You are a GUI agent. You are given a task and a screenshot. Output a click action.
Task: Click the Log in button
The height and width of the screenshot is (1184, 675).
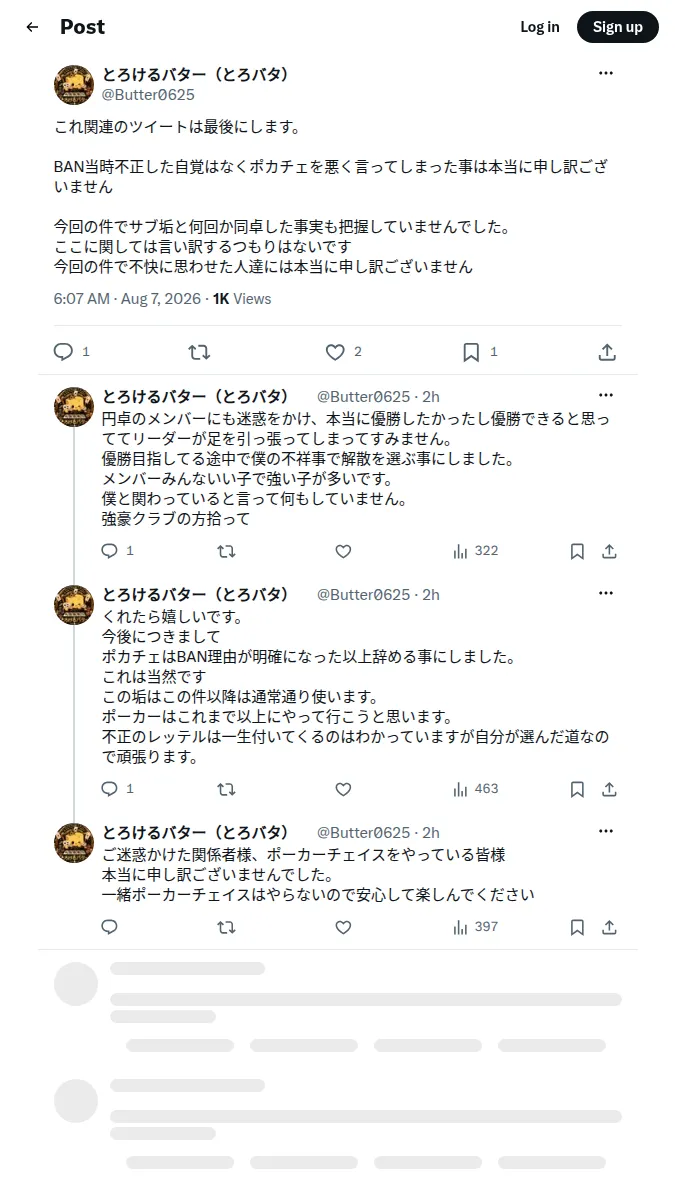tap(540, 27)
